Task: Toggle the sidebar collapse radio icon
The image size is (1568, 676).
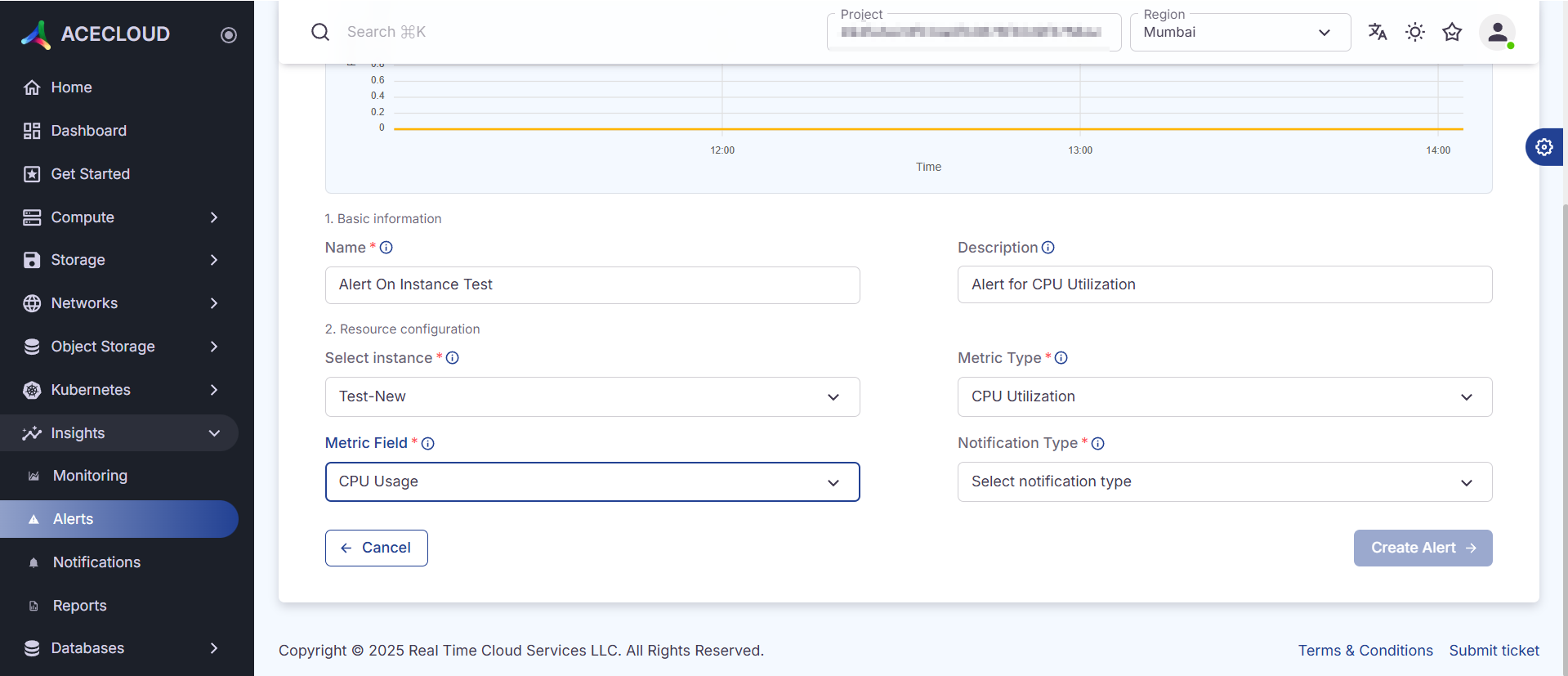Action: coord(229,34)
